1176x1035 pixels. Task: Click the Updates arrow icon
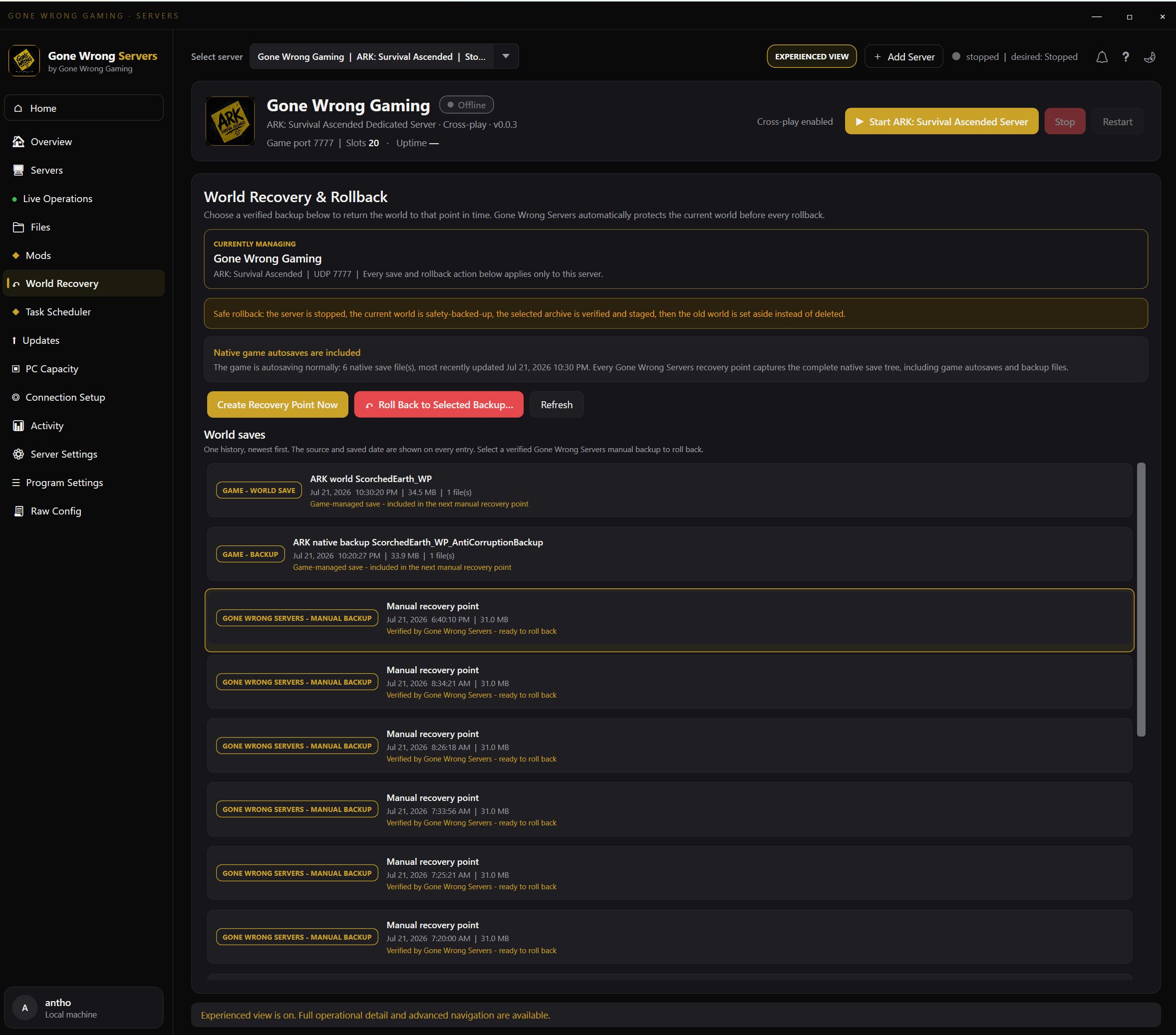pos(14,340)
